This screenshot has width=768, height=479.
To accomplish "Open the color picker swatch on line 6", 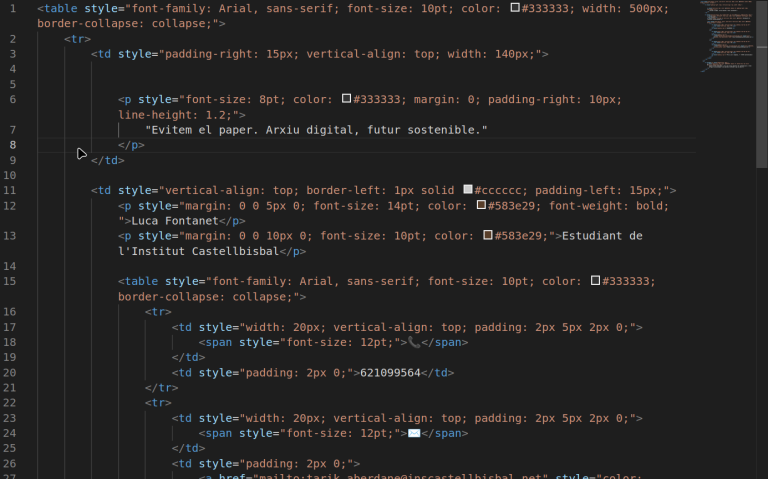I will coord(347,99).
